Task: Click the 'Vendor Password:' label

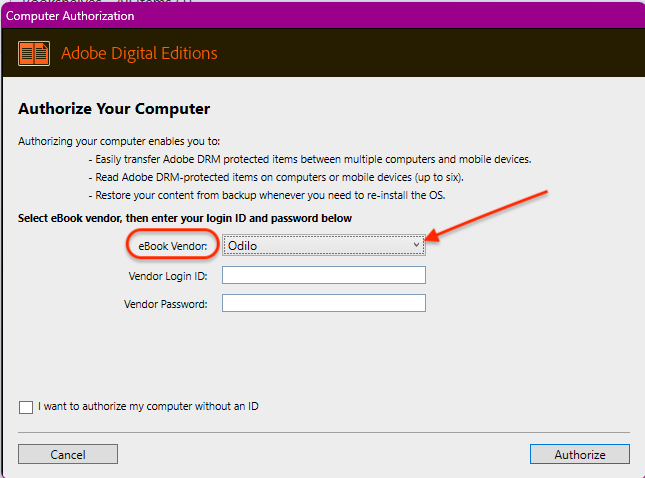Action: pos(166,304)
